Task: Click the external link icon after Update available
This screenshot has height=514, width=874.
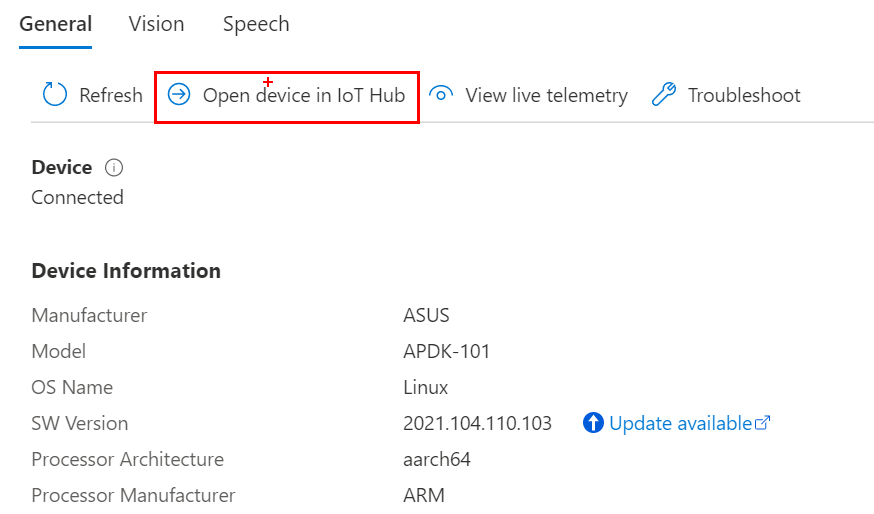Action: [x=763, y=423]
